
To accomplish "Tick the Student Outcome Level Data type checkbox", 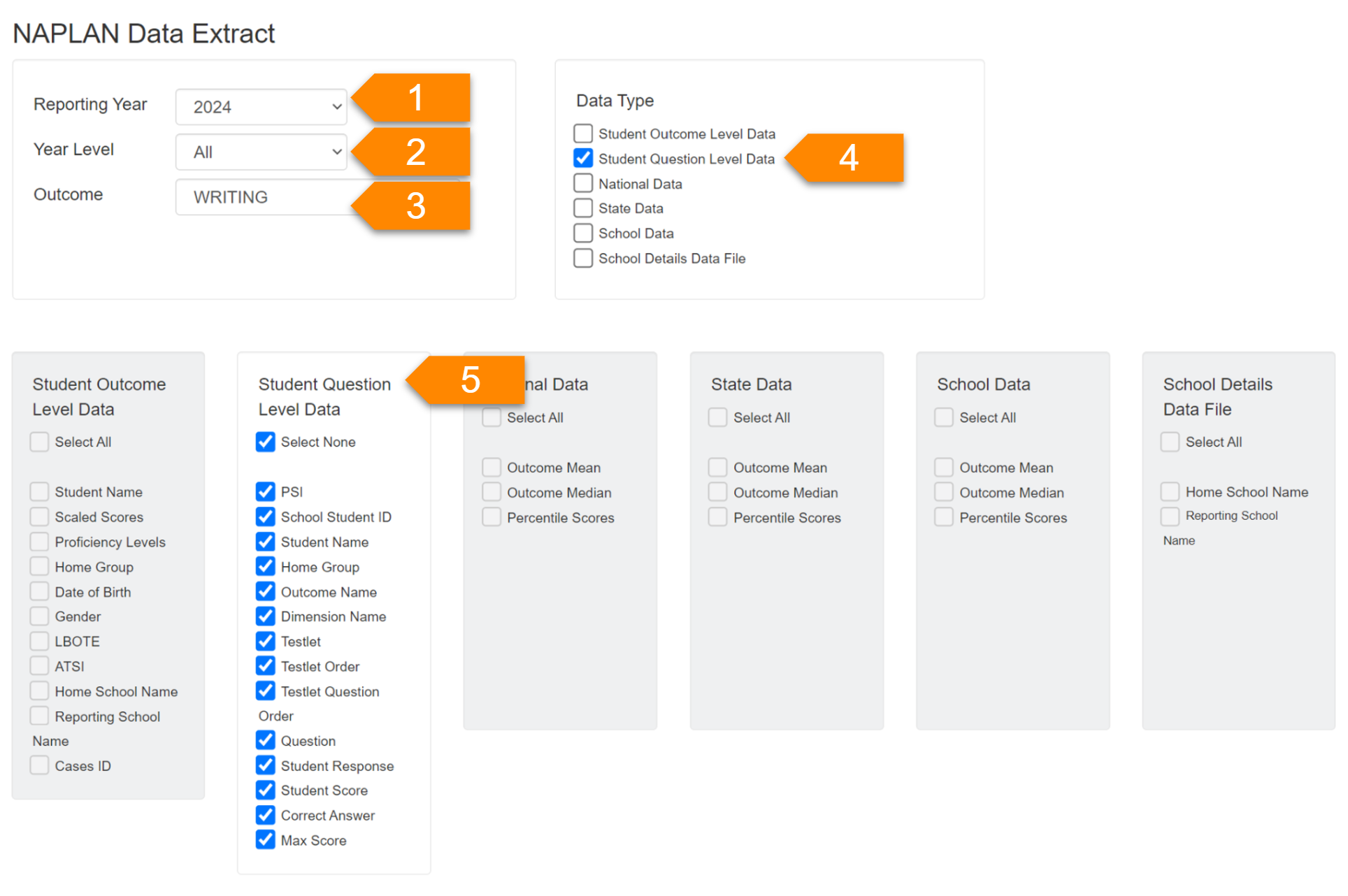I will [x=583, y=133].
